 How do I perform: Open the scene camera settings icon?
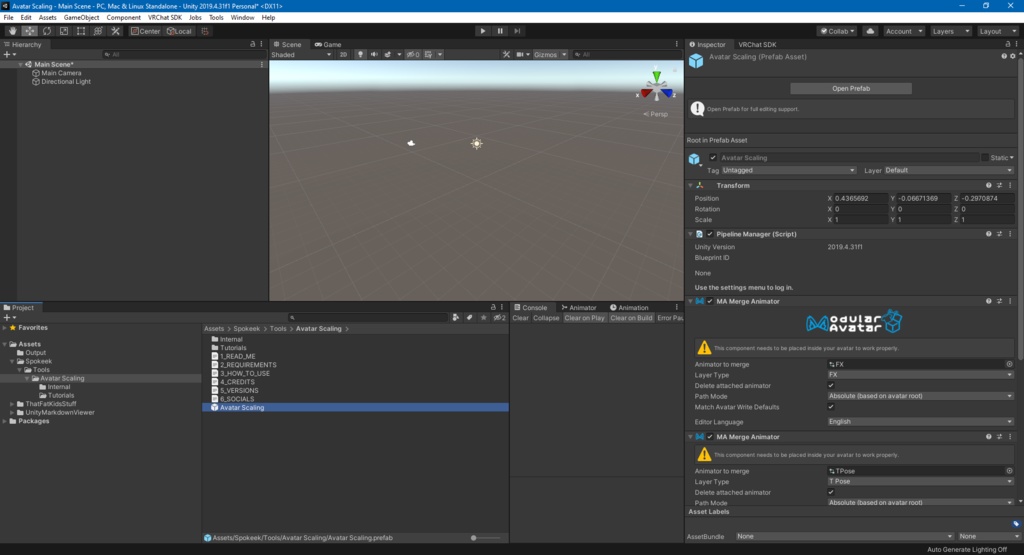(x=520, y=54)
